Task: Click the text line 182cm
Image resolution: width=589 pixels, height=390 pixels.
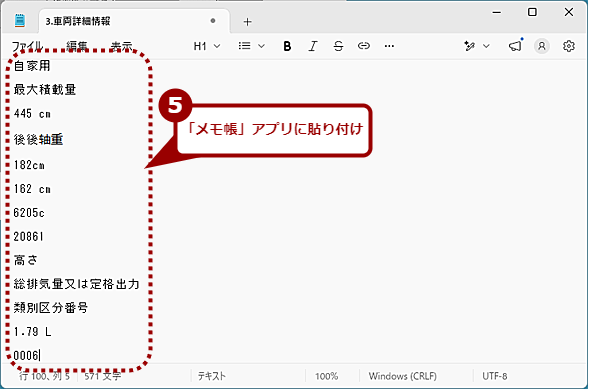Action: coord(29,165)
